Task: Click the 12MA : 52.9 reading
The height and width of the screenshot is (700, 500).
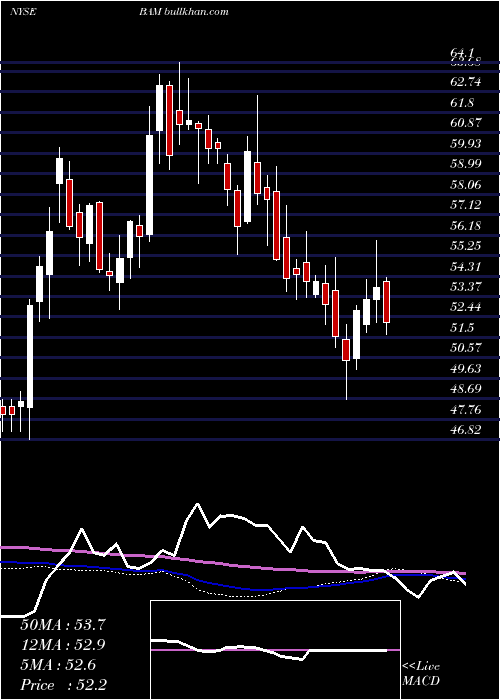Action: click(63, 645)
